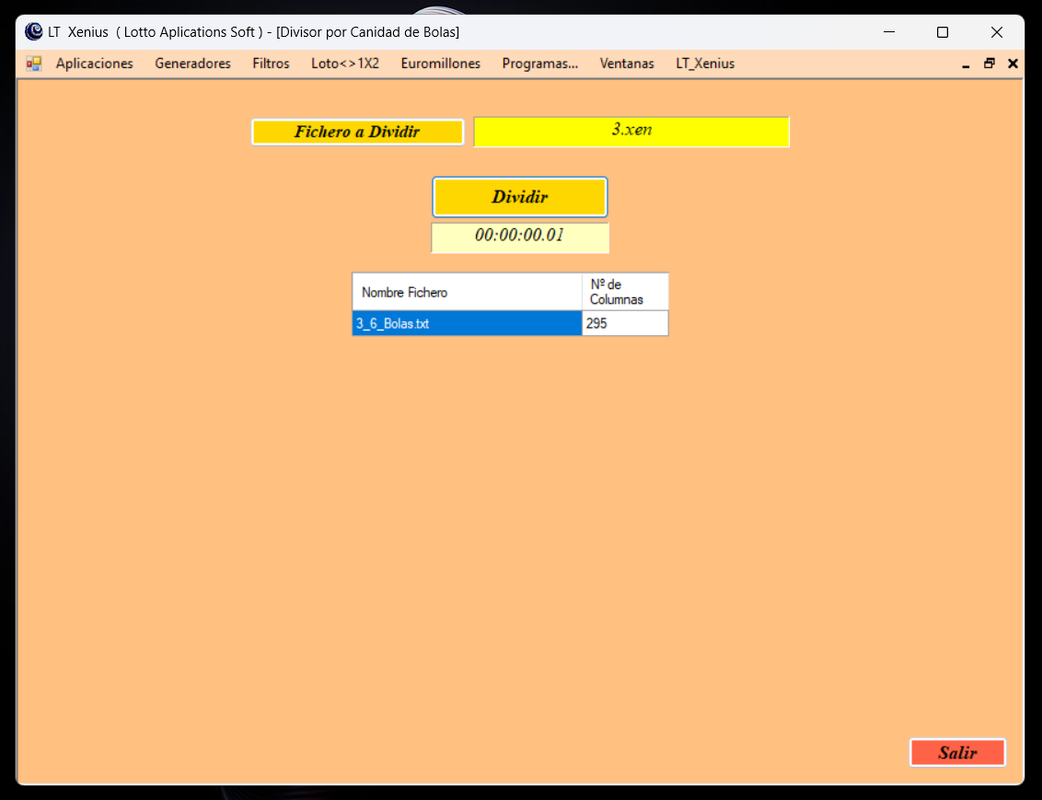Screen dimensions: 1042x800
Task: Open the Filtros menu
Action: pyautogui.click(x=271, y=64)
